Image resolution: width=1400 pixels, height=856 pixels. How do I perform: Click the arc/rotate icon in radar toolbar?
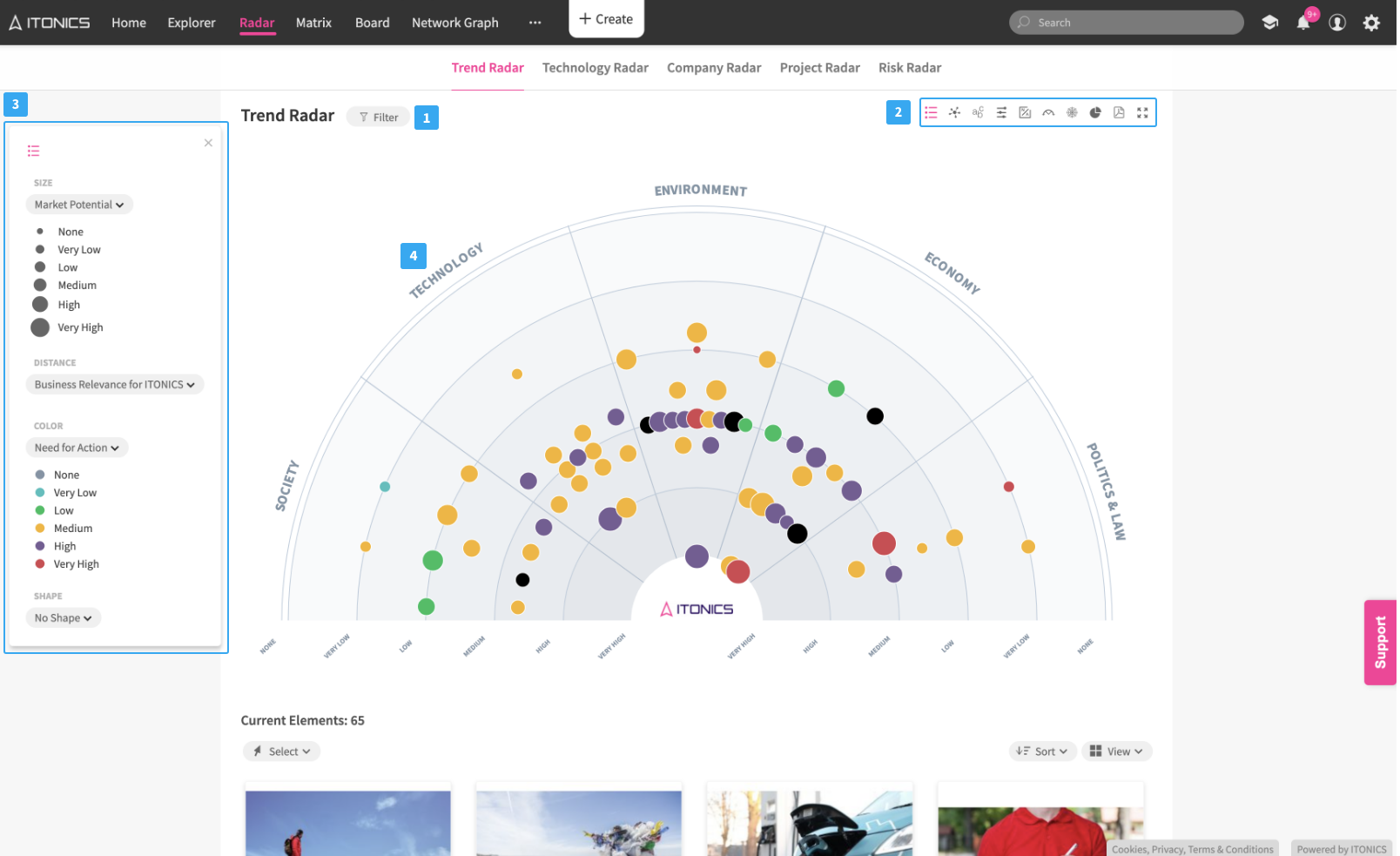point(1049,112)
